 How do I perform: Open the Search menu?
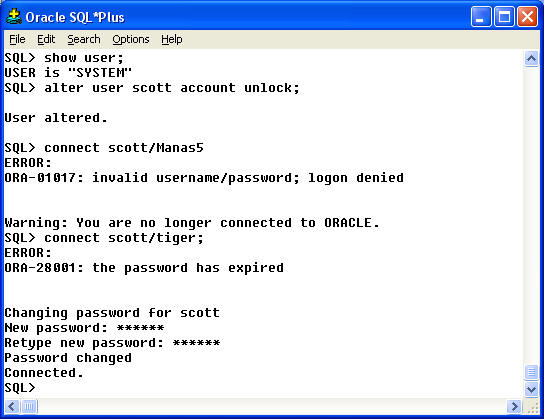click(84, 39)
